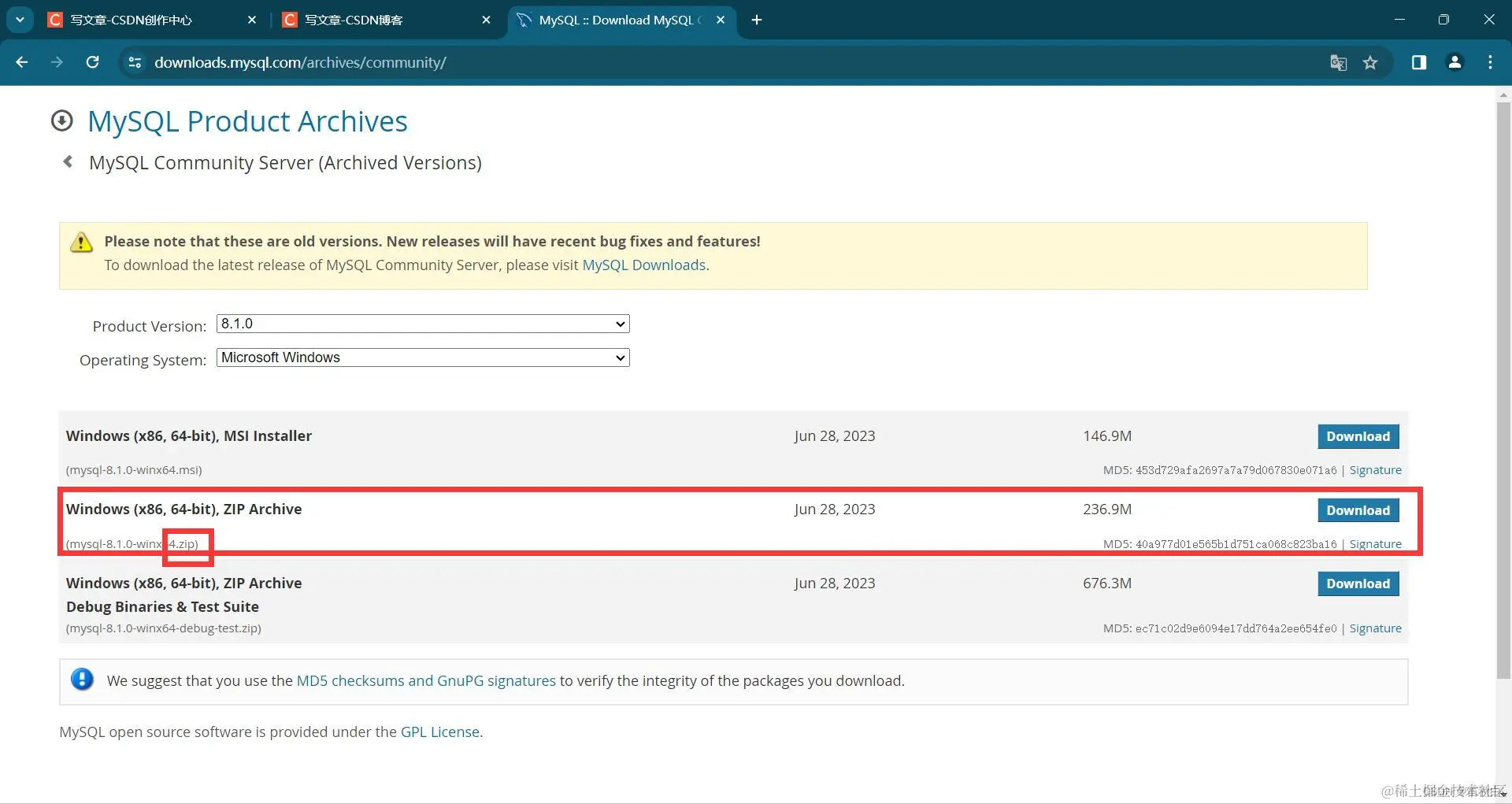Image resolution: width=1512 pixels, height=804 pixels.
Task: Open Signature link for MSI Installer
Action: coord(1375,470)
